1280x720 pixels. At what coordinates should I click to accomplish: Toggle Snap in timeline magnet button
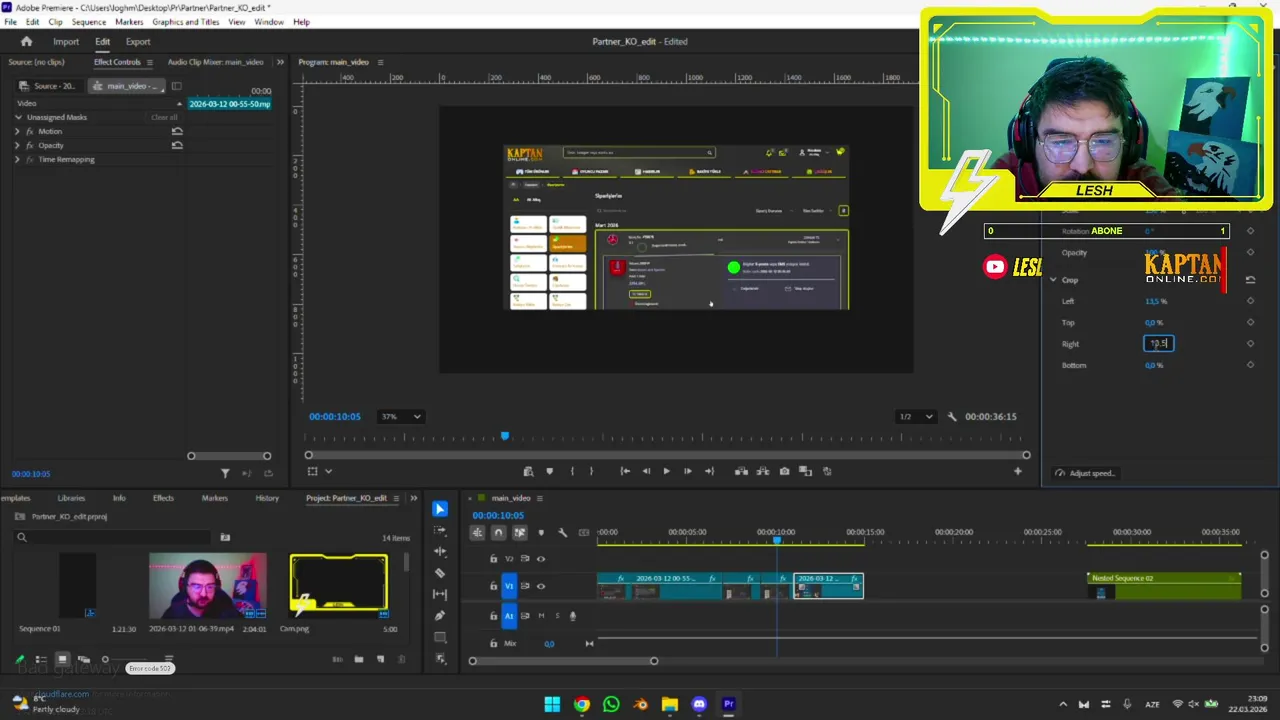[498, 533]
